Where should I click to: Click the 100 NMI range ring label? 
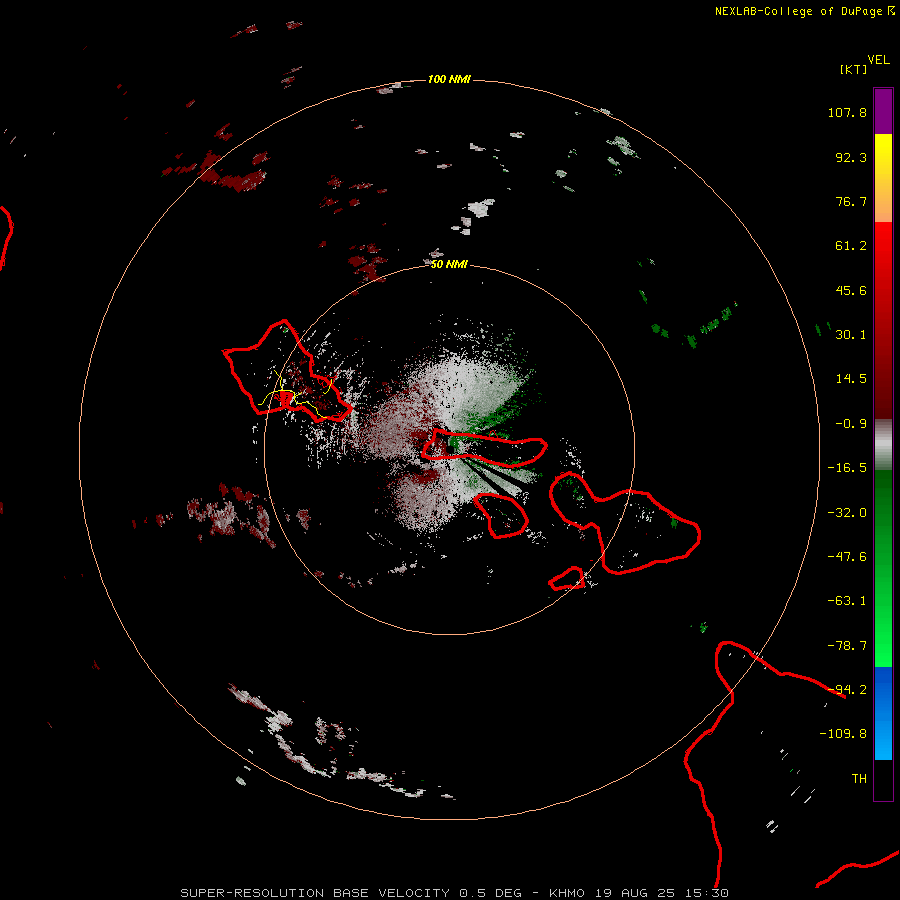coord(449,79)
